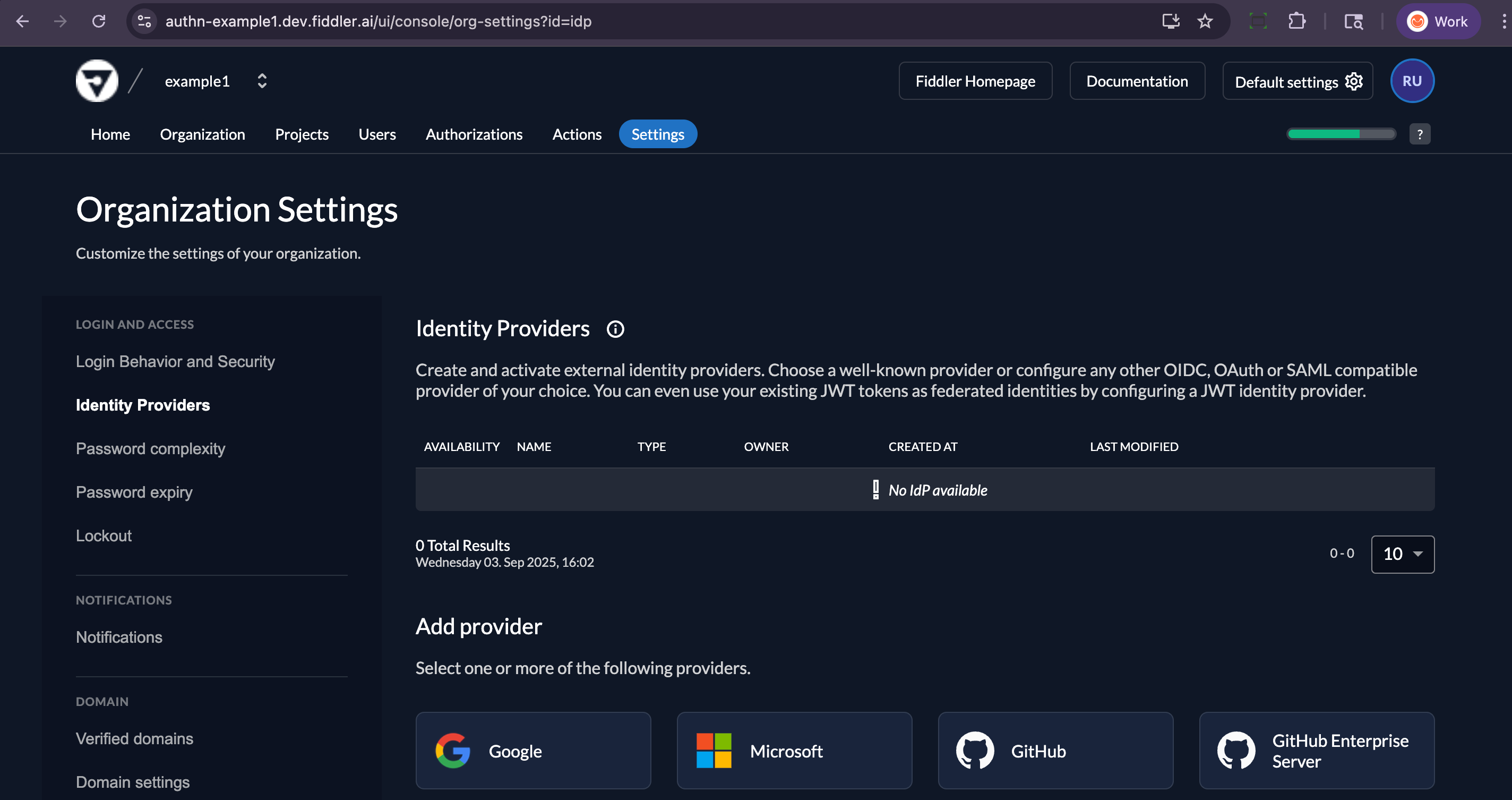Click the RU user avatar
The image size is (1512, 800).
click(1412, 80)
